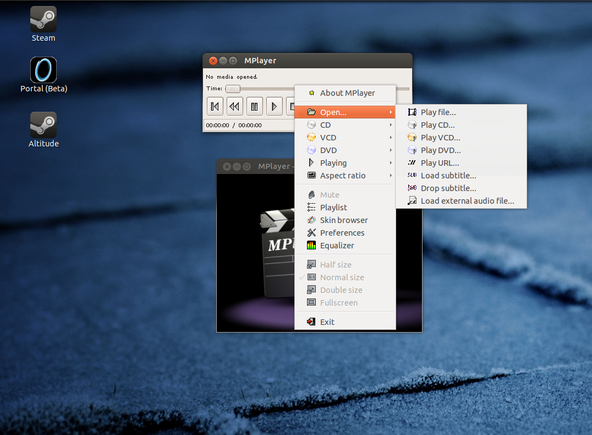Open the Altitude desktop shortcut
Viewport: 592px width, 435px height.
point(43,130)
